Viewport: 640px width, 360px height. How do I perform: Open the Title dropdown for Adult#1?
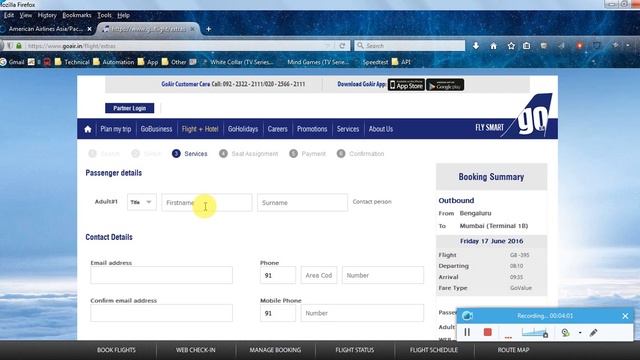[x=142, y=202]
